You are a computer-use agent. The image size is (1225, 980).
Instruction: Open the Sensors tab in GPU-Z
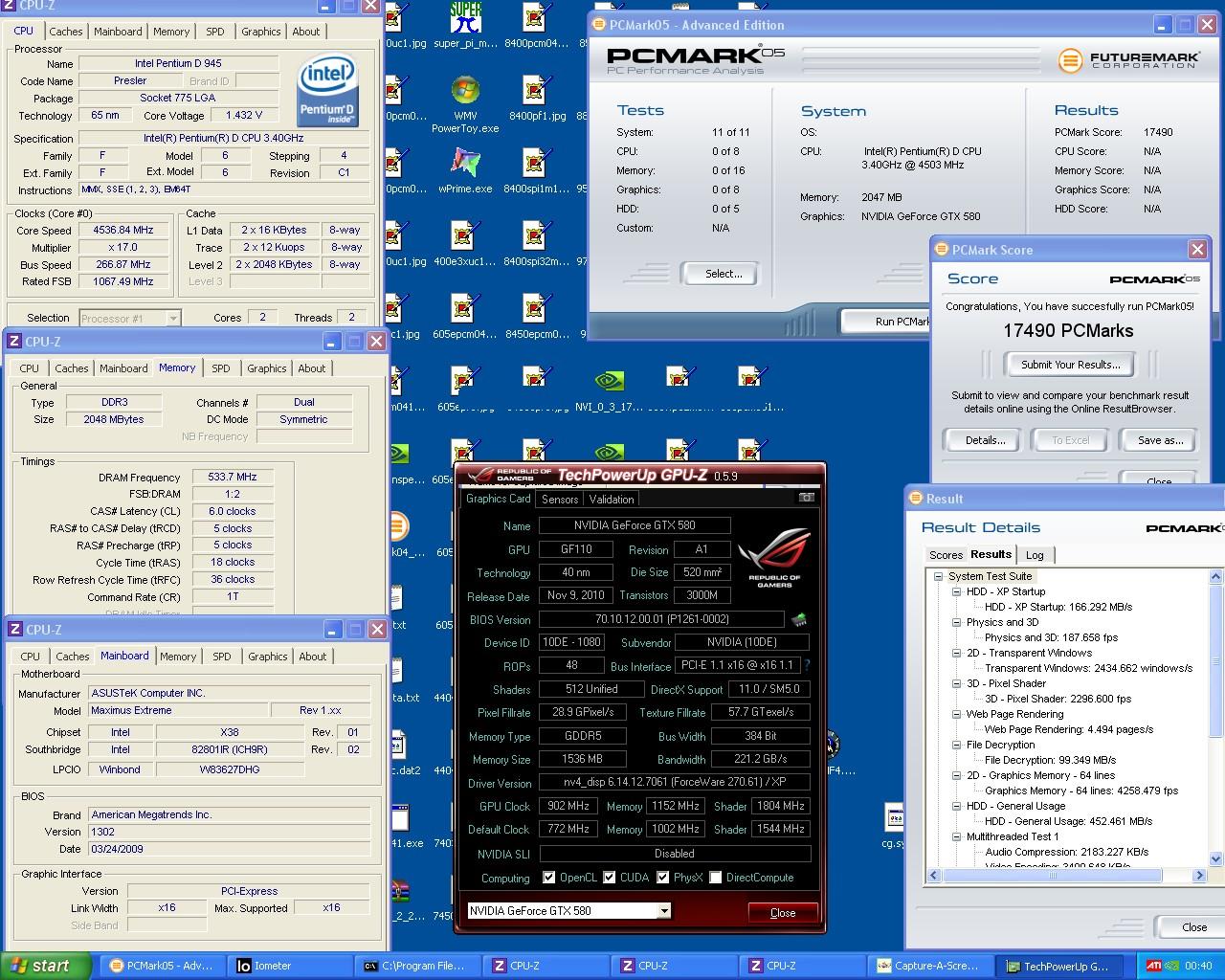560,500
